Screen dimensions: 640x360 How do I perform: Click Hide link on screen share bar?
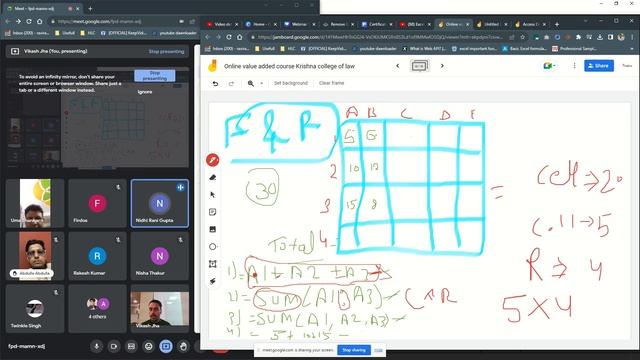378,350
